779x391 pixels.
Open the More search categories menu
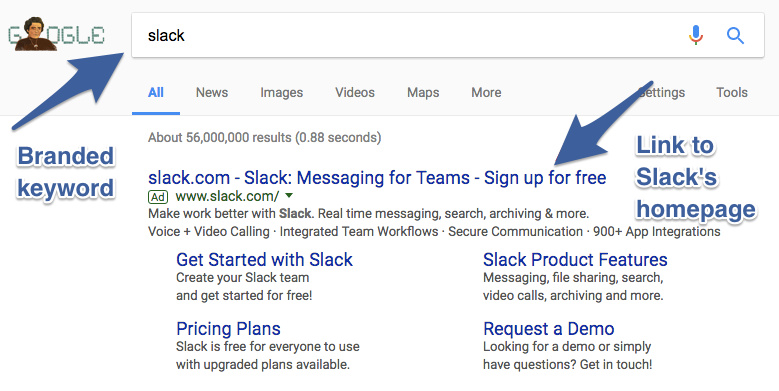[486, 92]
